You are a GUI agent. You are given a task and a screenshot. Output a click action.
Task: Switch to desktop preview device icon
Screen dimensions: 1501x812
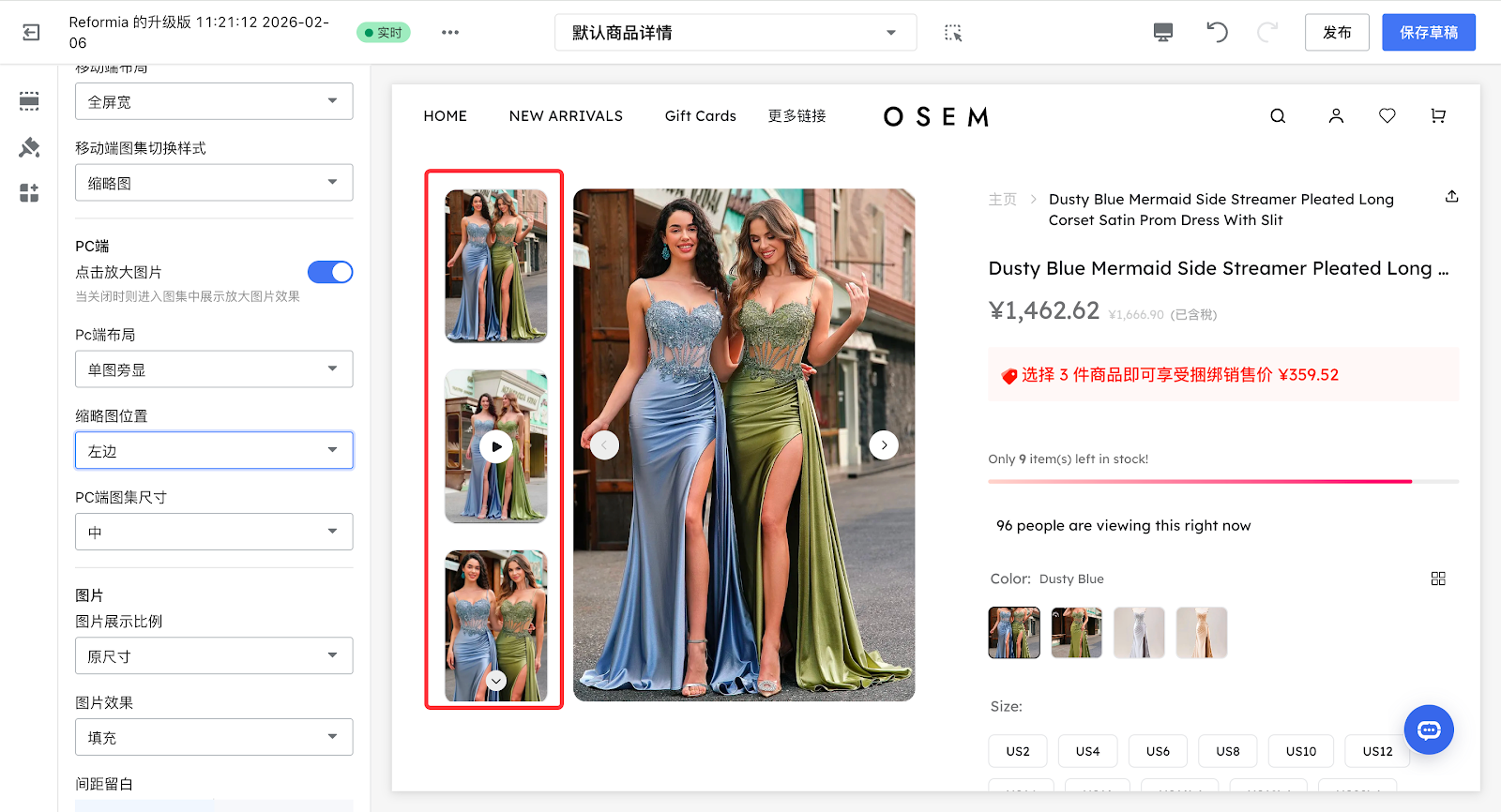1162,33
